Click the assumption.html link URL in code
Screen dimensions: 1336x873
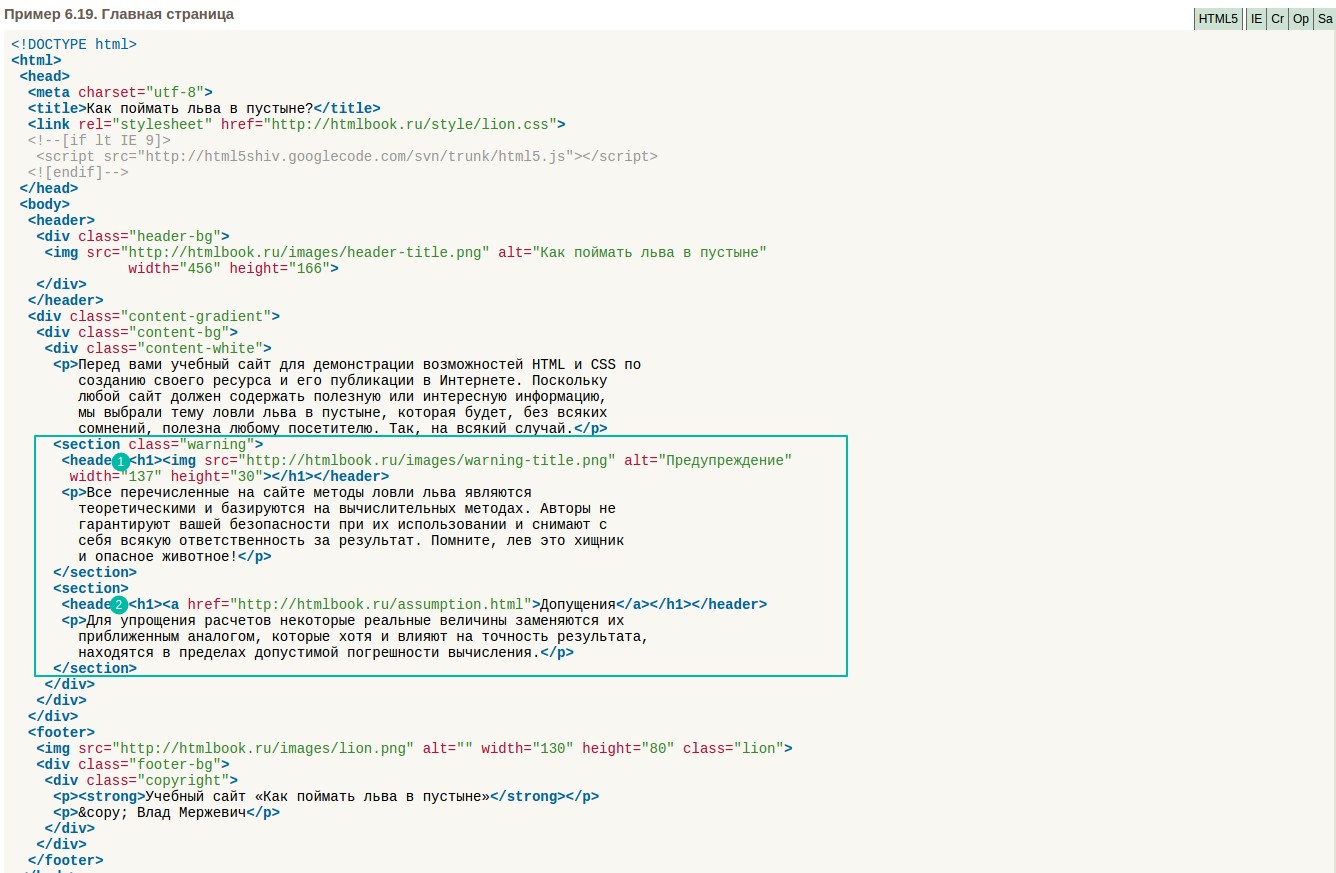[x=381, y=604]
